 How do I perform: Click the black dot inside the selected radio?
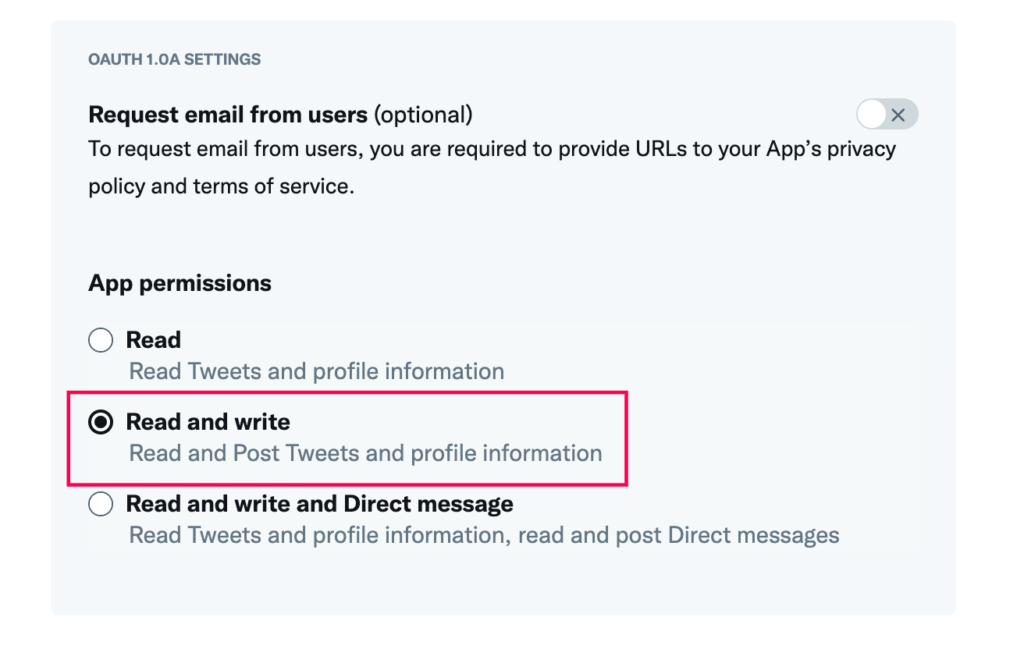[101, 422]
